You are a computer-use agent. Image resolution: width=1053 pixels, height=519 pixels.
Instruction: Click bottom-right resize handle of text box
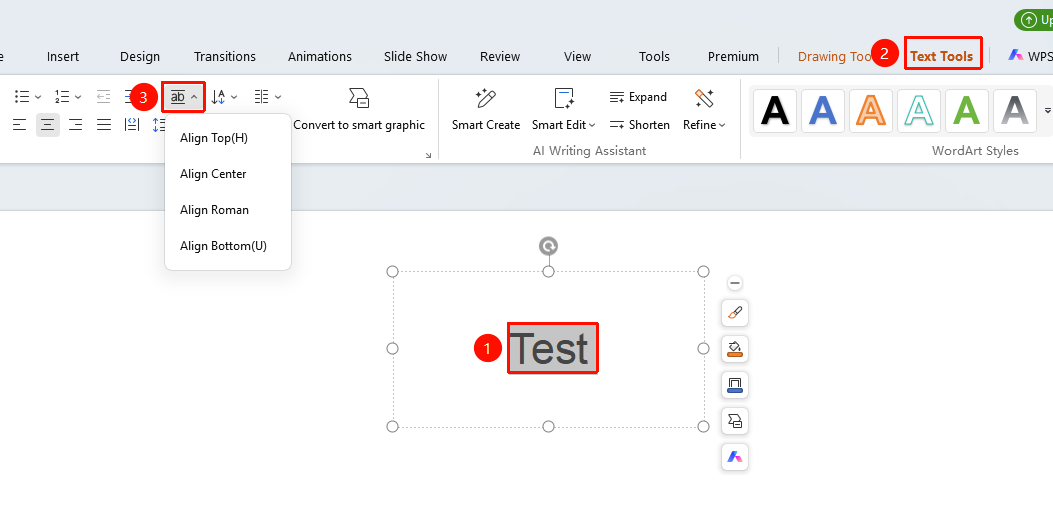[703, 426]
